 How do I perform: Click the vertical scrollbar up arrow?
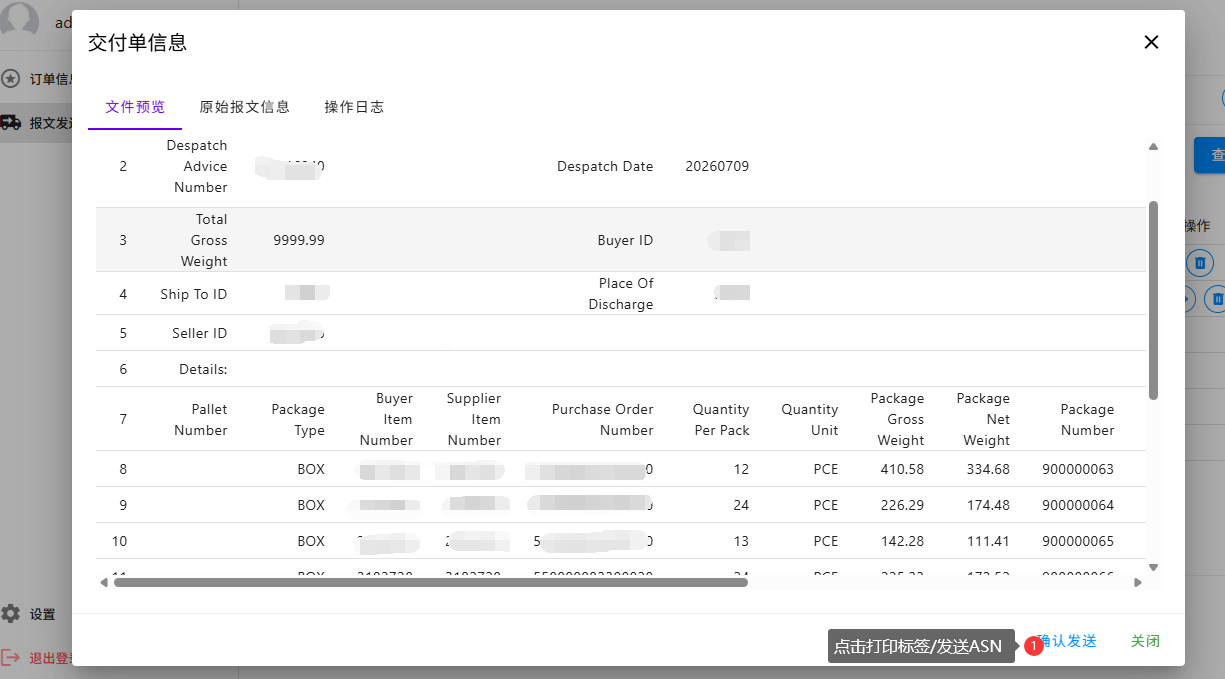point(1153,147)
